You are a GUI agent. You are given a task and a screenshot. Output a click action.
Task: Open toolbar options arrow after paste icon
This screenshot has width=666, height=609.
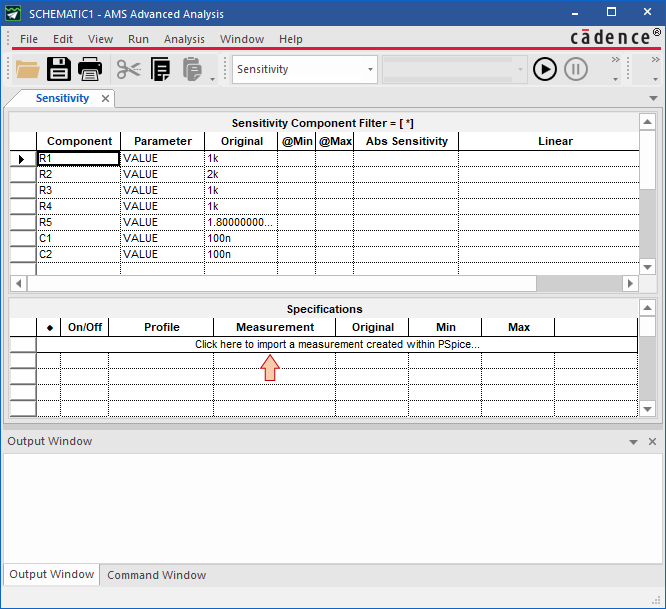212,79
